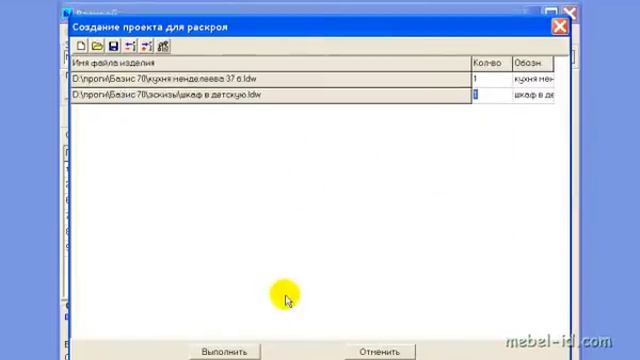Click designation cell reading шкаф в де
640x360 pixels.
pyautogui.click(x=533, y=95)
